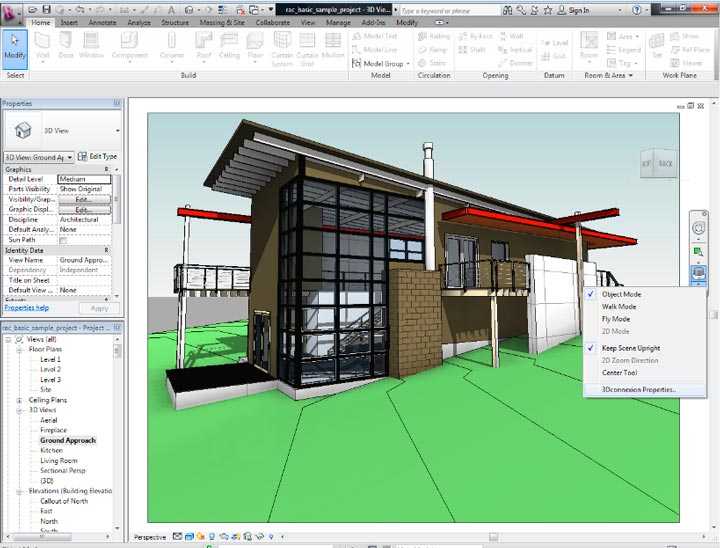The image size is (720, 548).
Task: Click the Curtain System tool icon
Action: coord(282,40)
